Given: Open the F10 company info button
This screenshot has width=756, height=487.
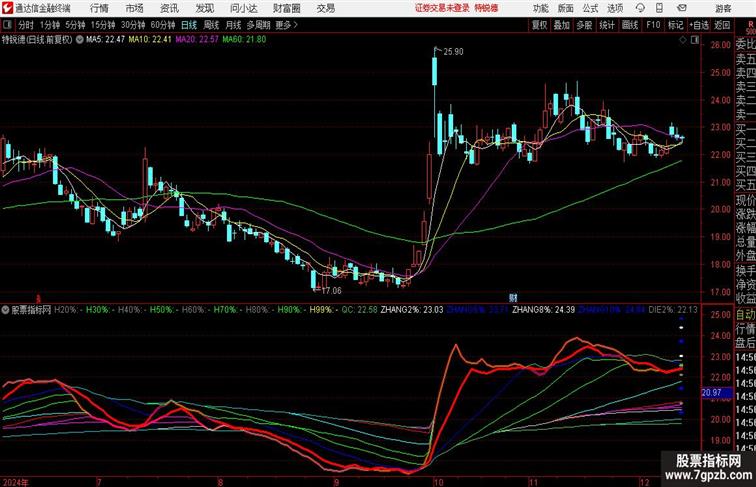Looking at the screenshot, I should point(653,25).
